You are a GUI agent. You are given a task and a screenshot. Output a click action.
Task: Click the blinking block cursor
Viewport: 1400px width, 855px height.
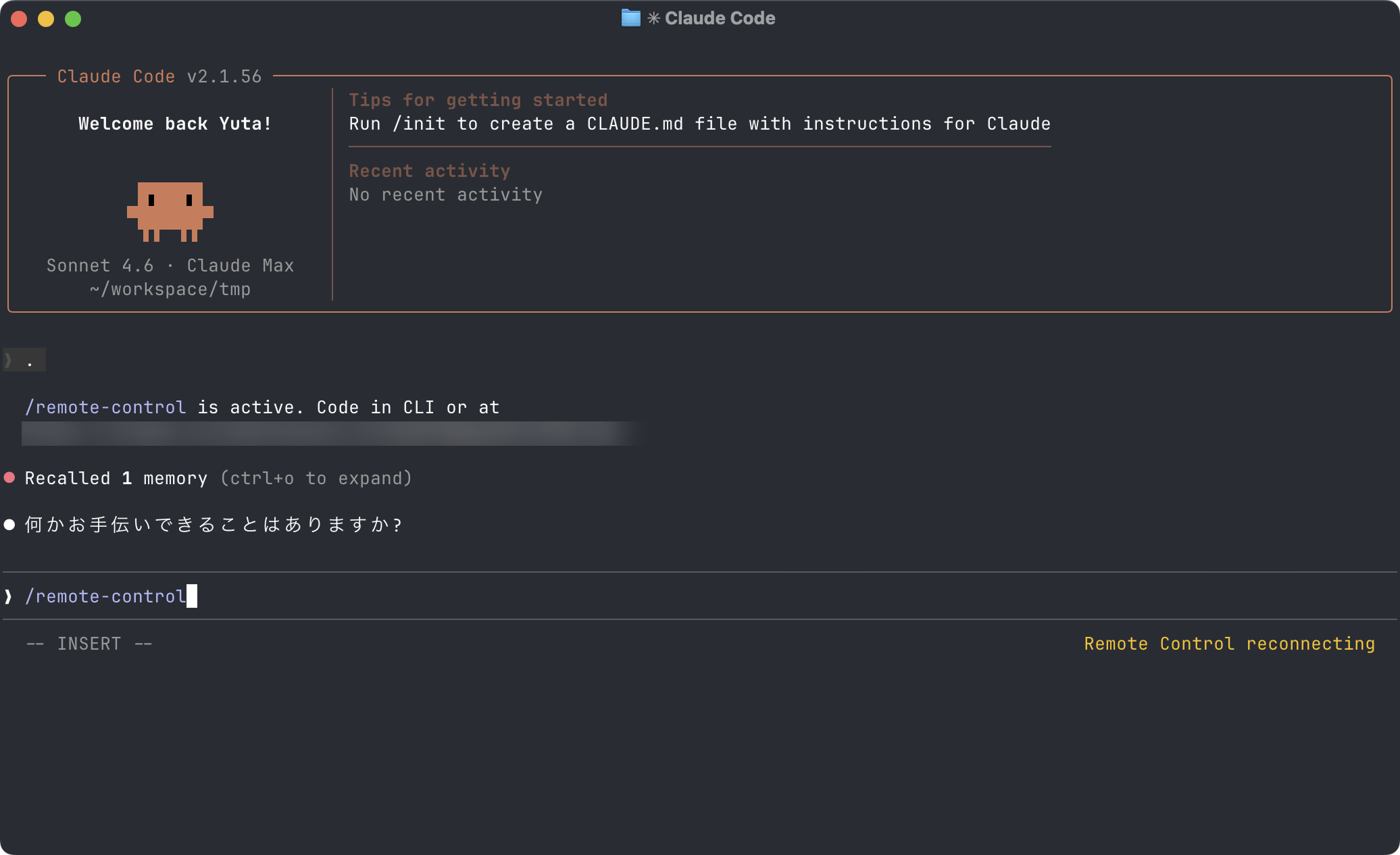[193, 596]
